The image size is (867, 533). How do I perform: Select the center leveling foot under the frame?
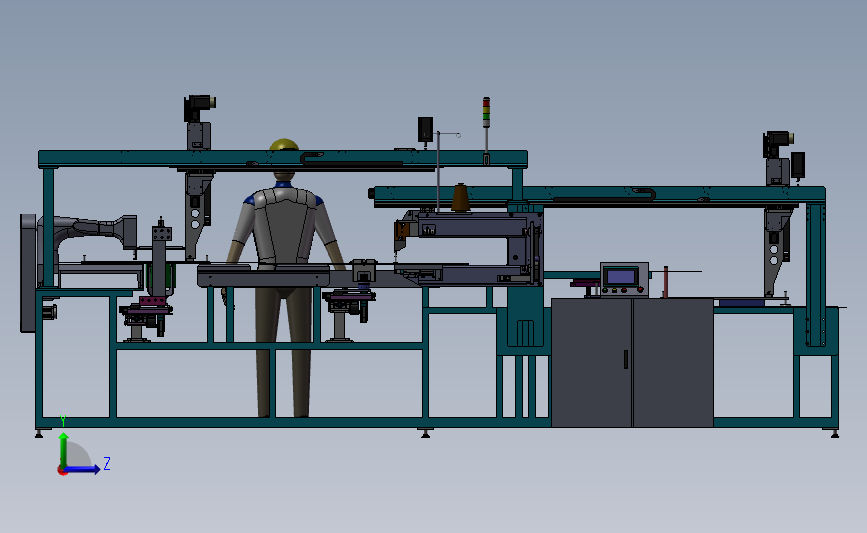click(425, 434)
